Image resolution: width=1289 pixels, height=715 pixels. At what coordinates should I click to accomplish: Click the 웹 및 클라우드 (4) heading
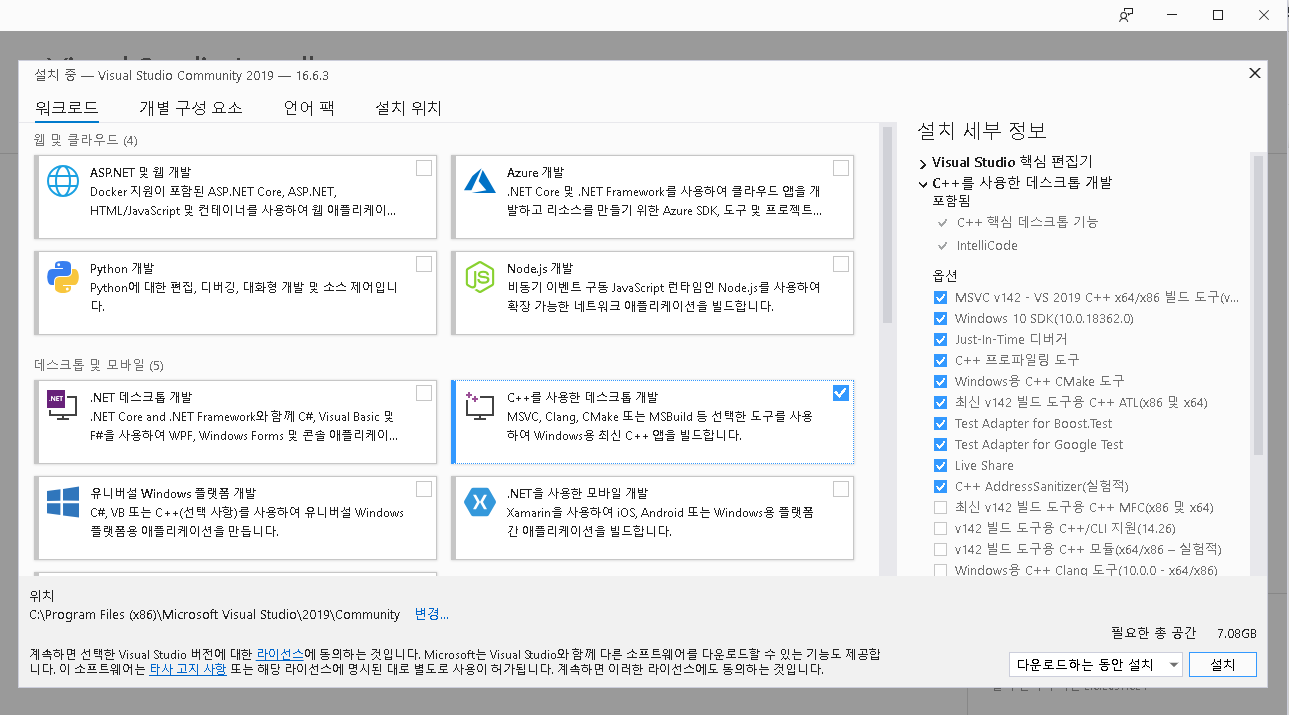(86, 139)
